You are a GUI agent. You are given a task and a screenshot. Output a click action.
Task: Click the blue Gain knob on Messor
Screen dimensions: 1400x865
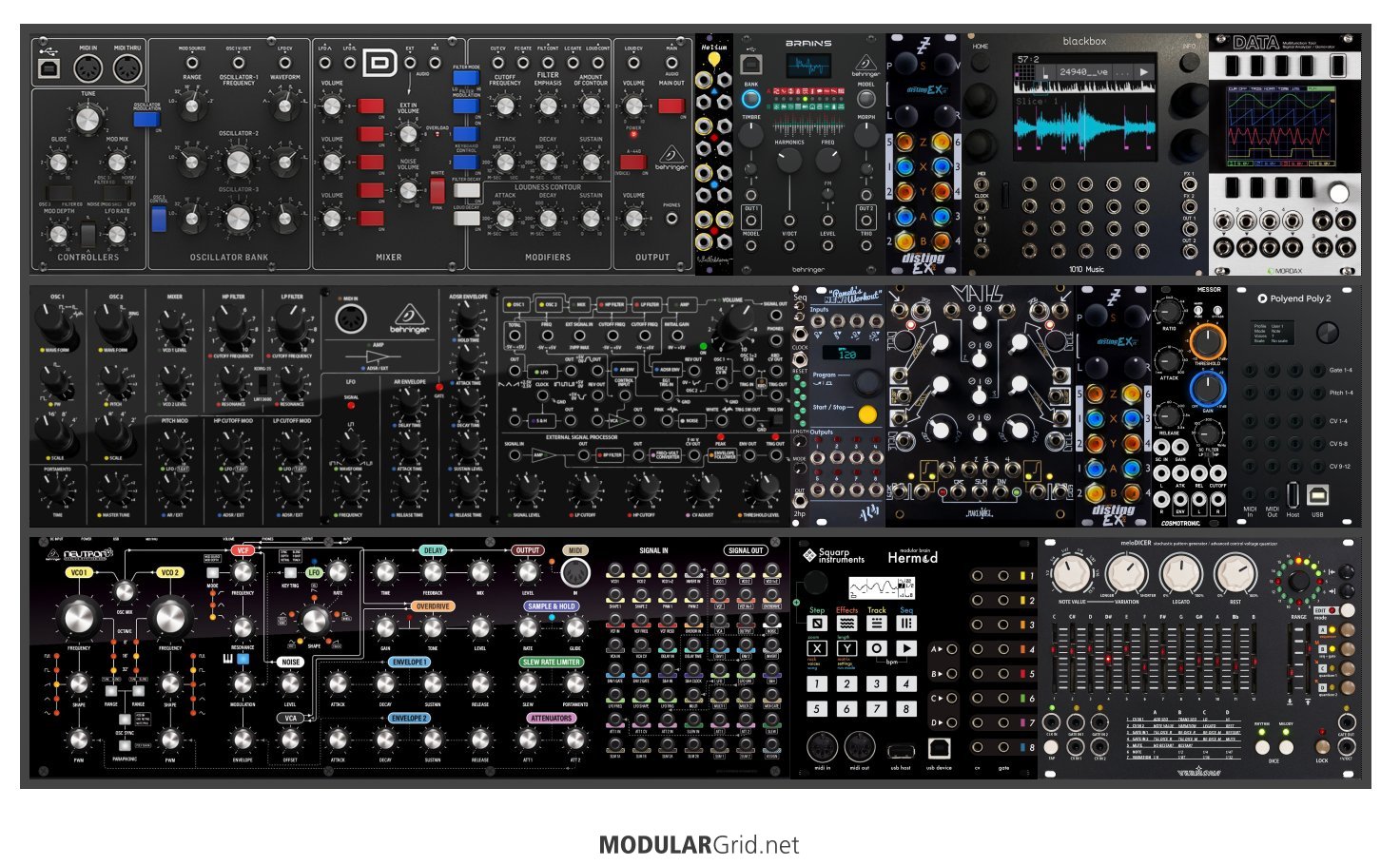pyautogui.click(x=1207, y=388)
